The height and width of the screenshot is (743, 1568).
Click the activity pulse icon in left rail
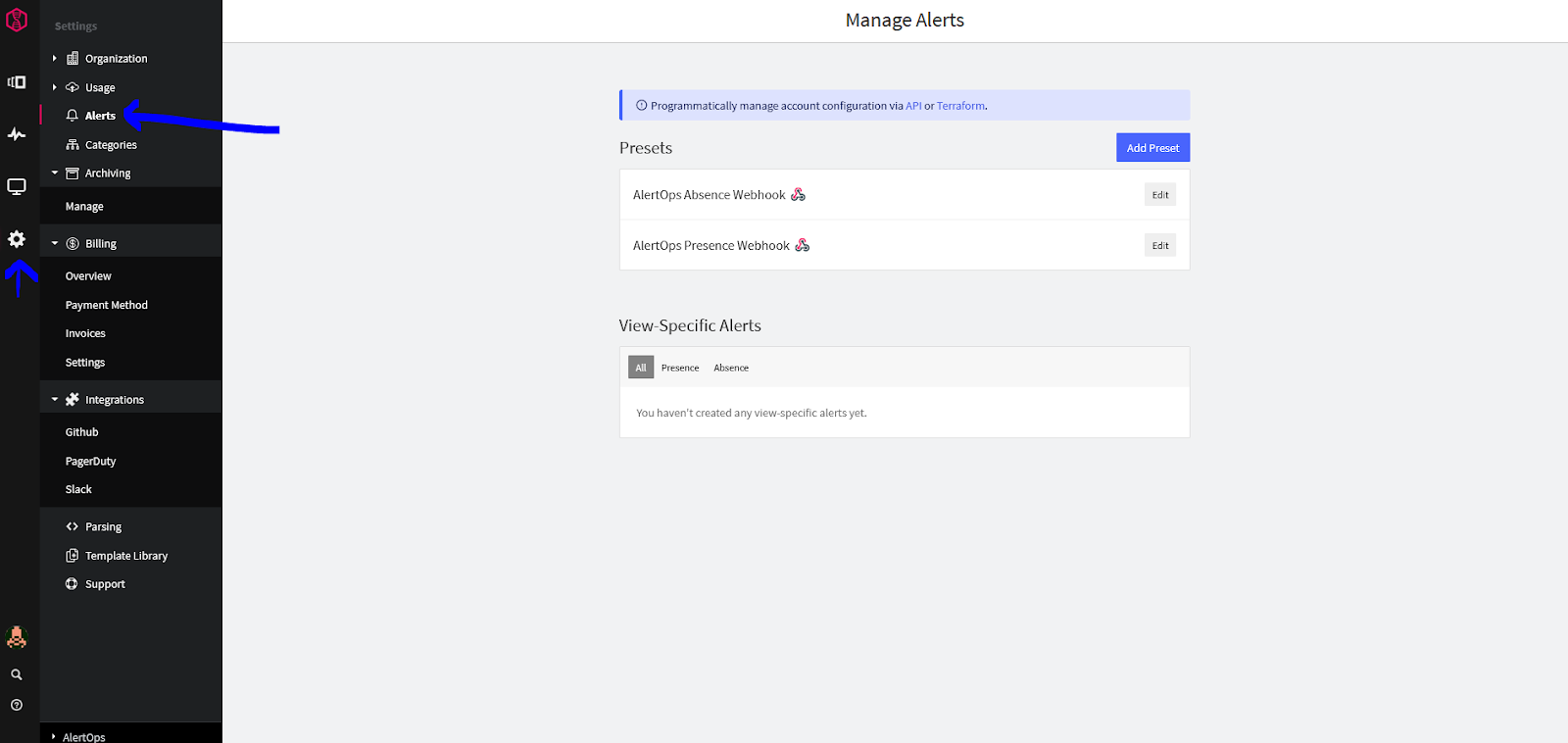point(17,134)
